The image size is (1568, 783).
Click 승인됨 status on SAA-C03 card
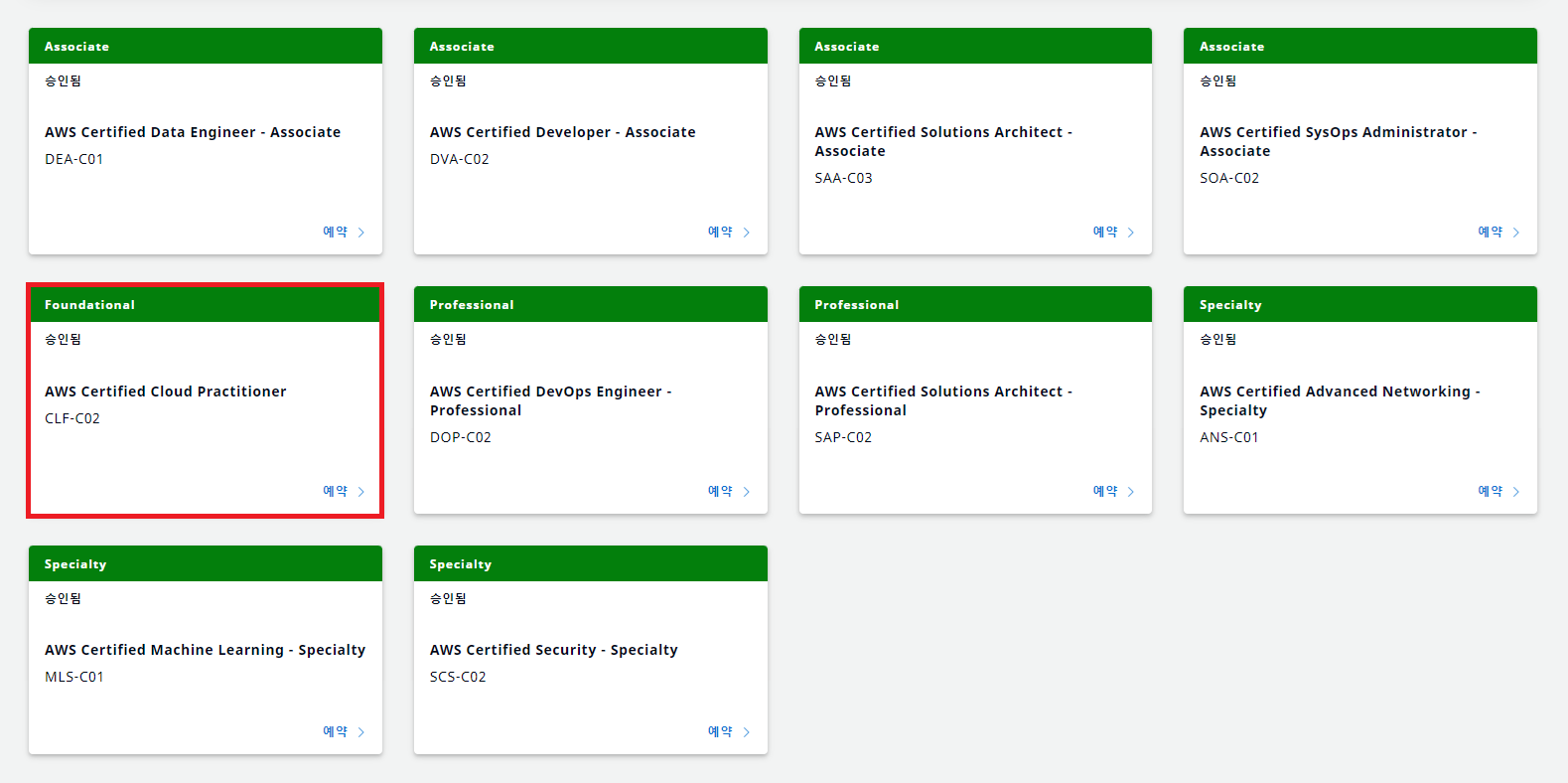[x=833, y=80]
